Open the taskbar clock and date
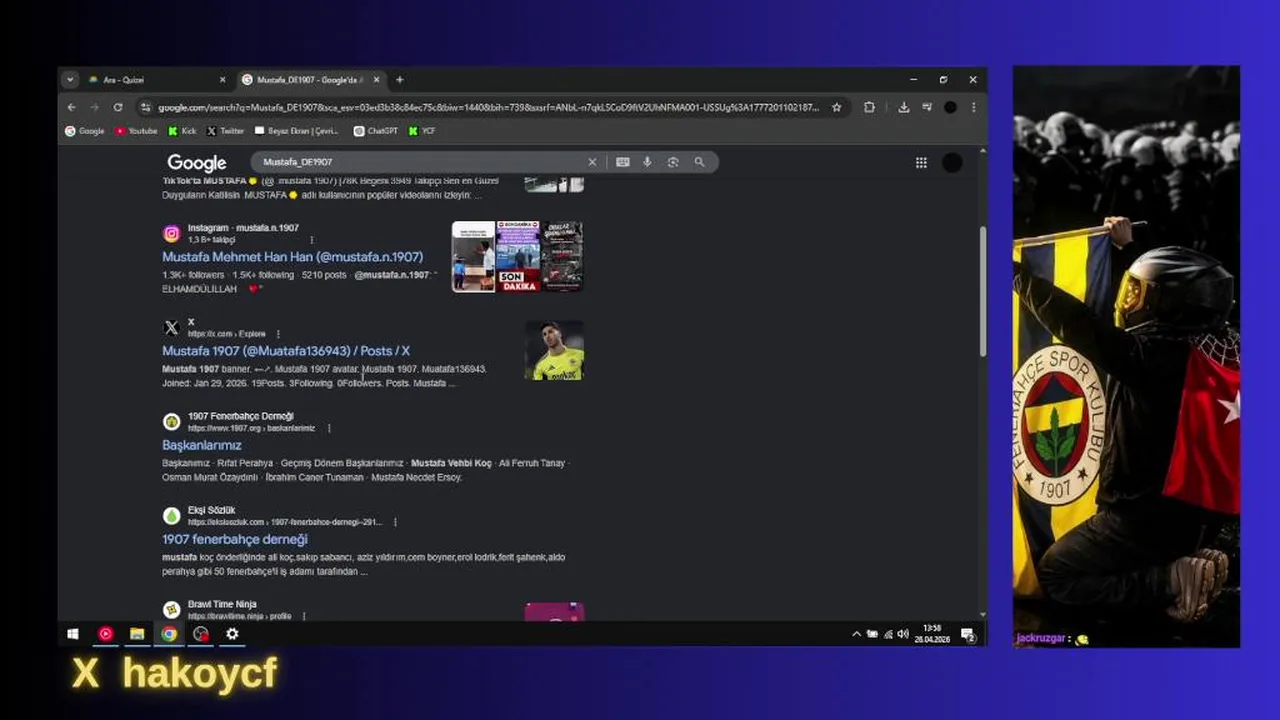This screenshot has width=1280, height=720. tap(932, 634)
